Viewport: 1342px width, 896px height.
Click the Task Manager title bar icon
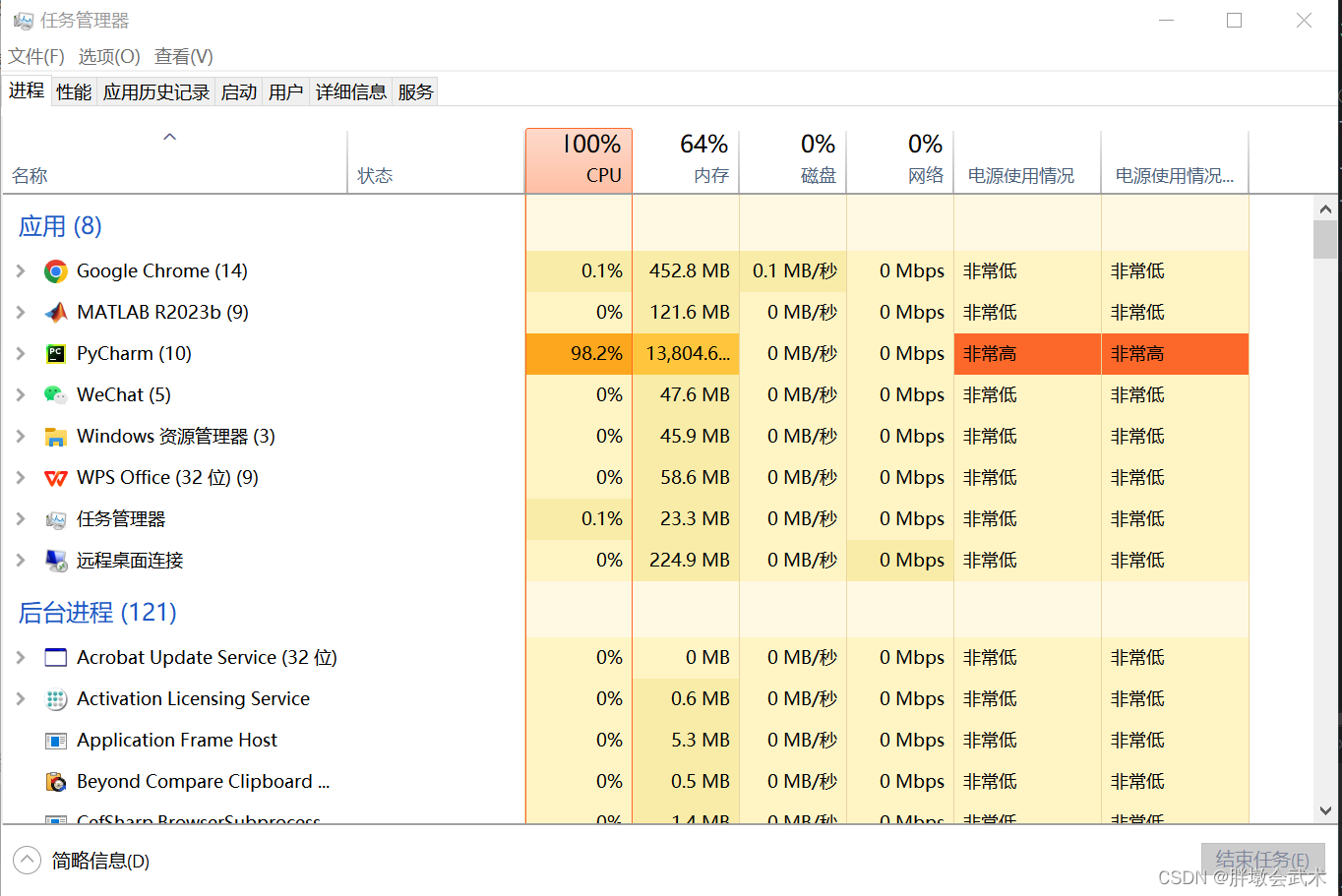tap(24, 21)
